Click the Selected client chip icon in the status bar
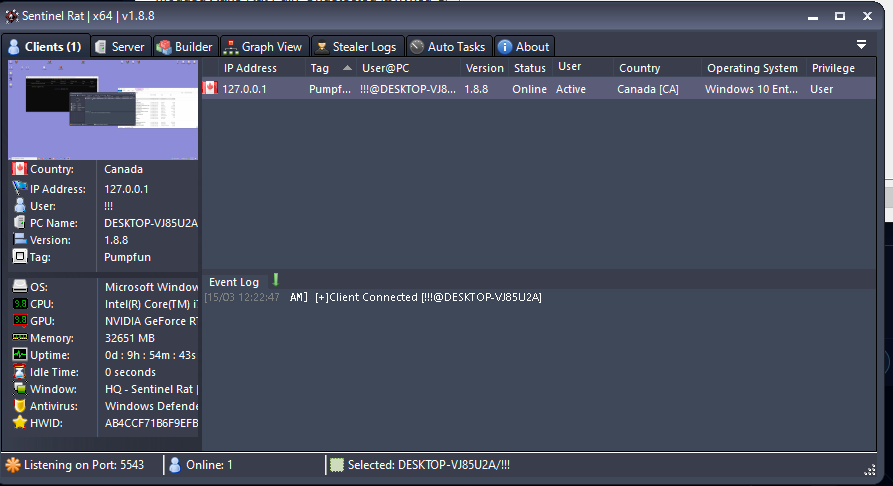893x486 pixels. pyautogui.click(x=337, y=465)
